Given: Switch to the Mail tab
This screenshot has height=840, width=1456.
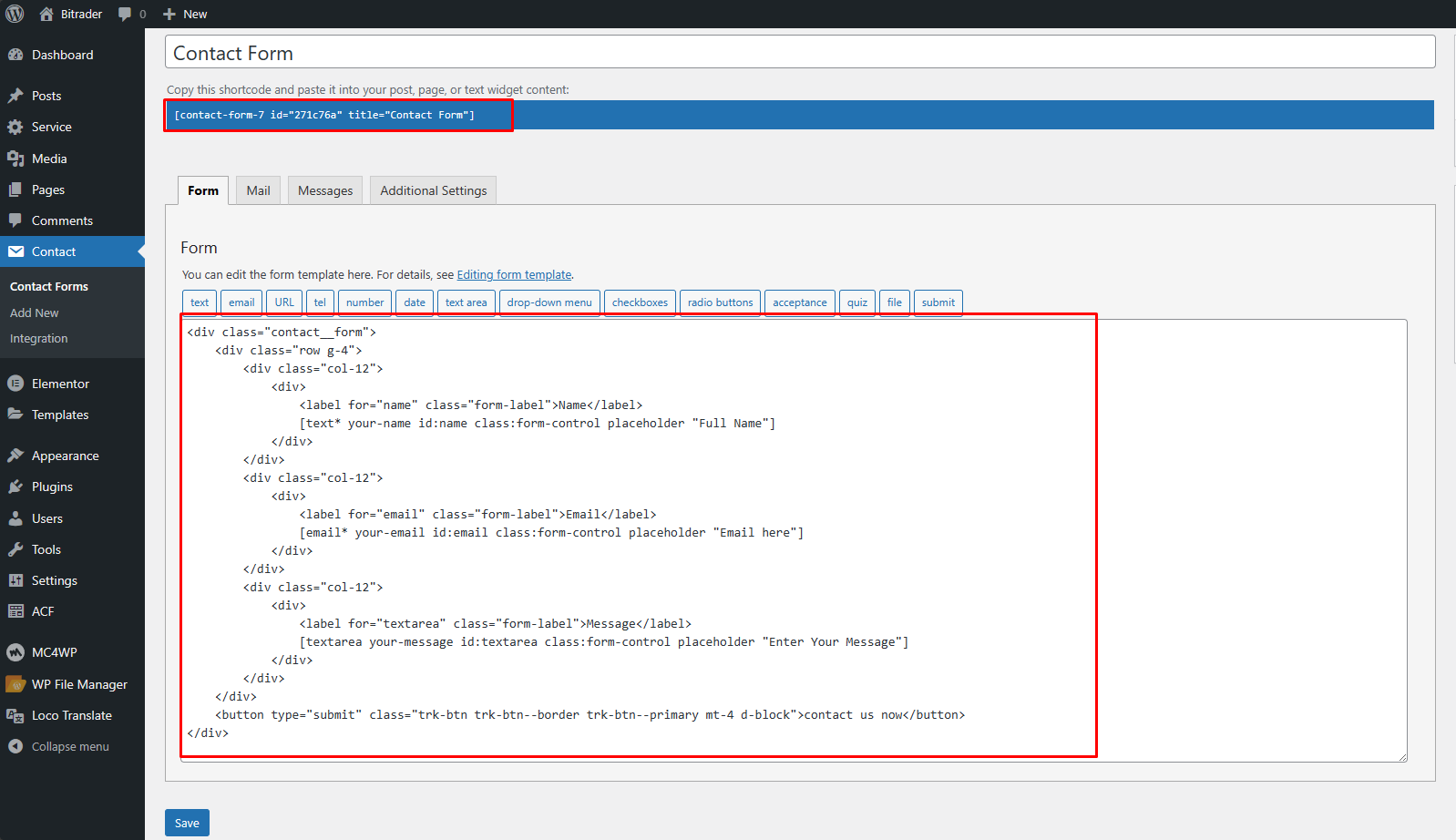Looking at the screenshot, I should [x=258, y=190].
